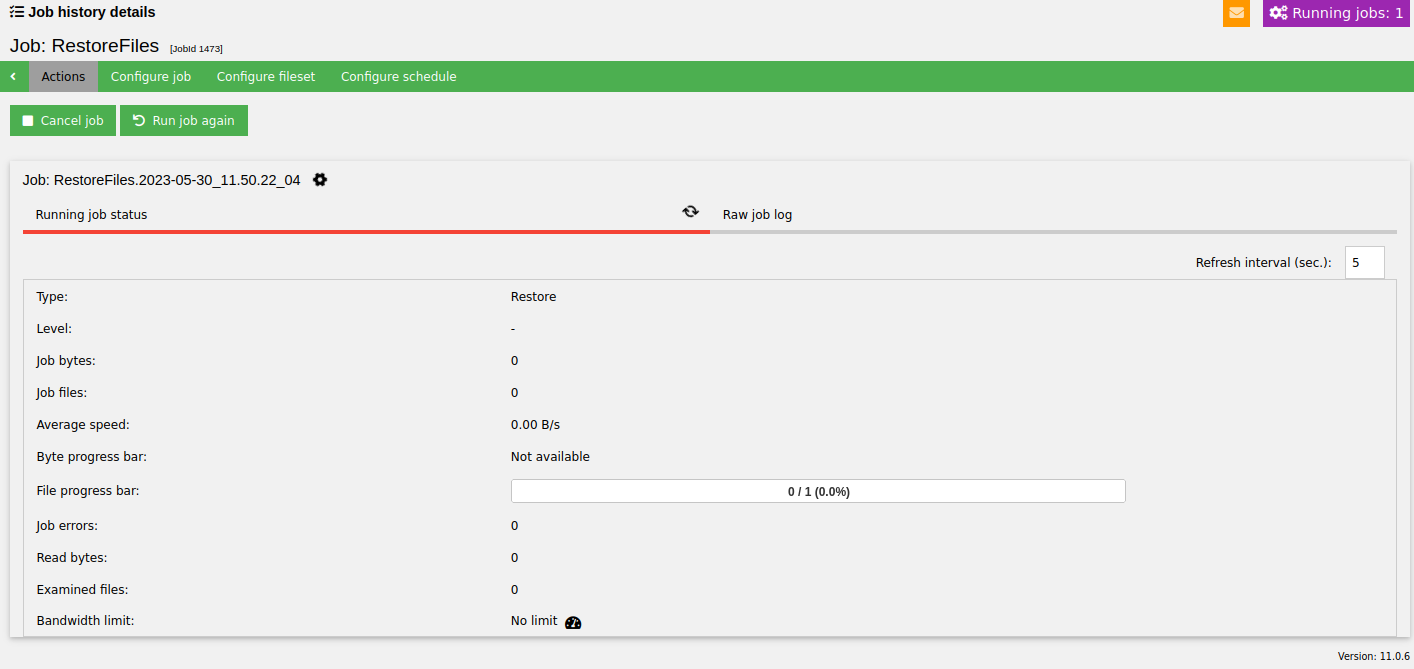Click the file progress bar
Image resolution: width=1414 pixels, height=669 pixels.
click(818, 491)
